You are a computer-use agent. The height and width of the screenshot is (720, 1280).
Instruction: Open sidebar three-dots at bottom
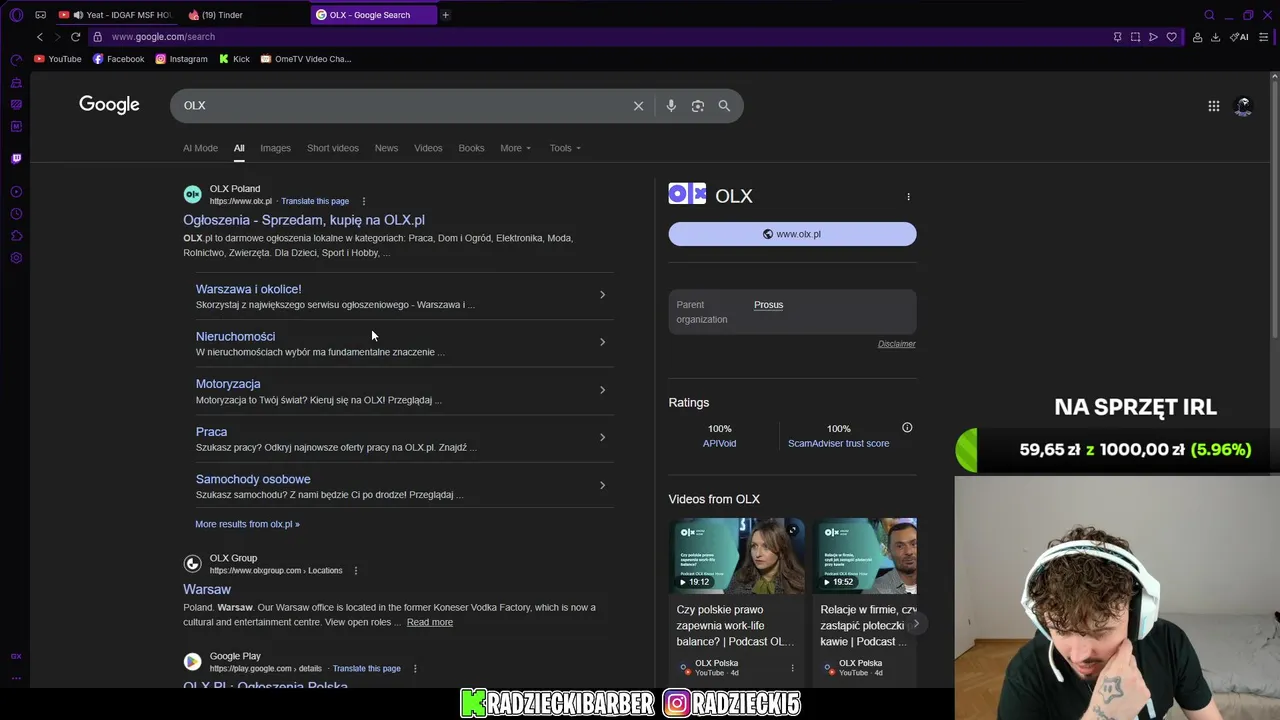[16, 678]
